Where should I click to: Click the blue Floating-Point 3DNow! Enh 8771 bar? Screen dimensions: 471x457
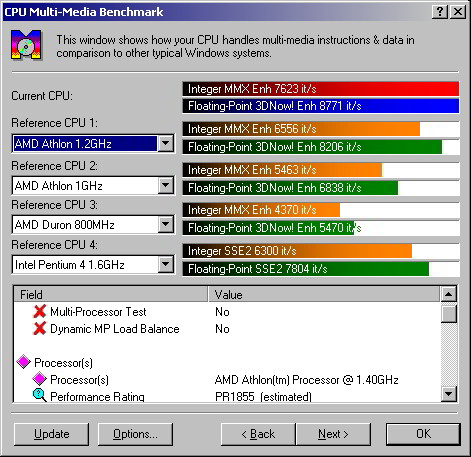pyautogui.click(x=321, y=106)
